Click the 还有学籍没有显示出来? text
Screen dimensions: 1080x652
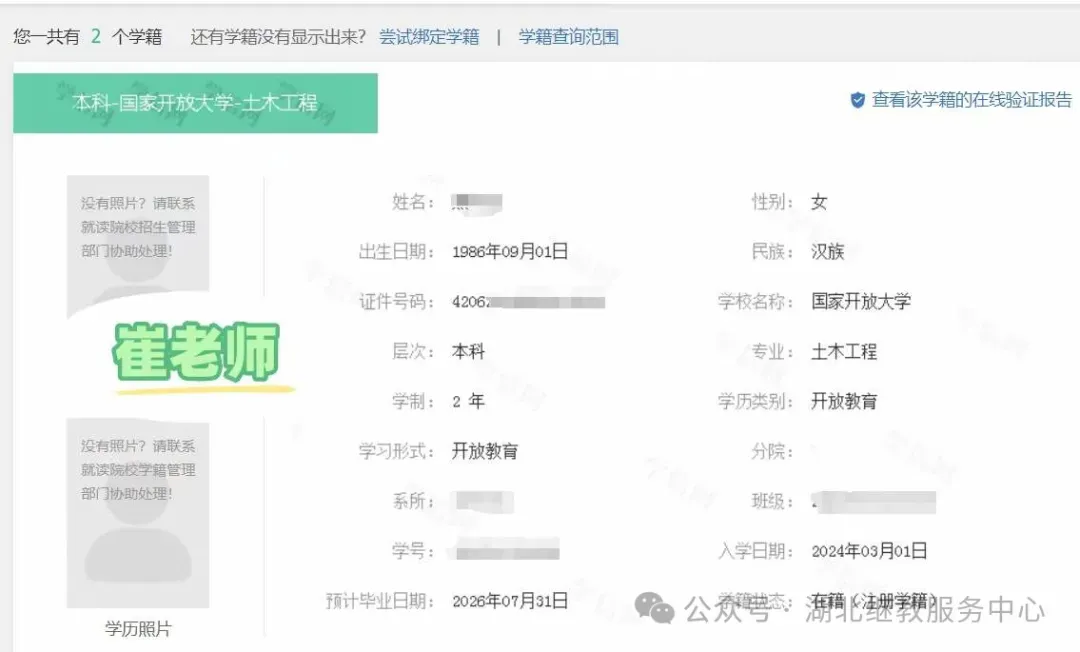[278, 36]
